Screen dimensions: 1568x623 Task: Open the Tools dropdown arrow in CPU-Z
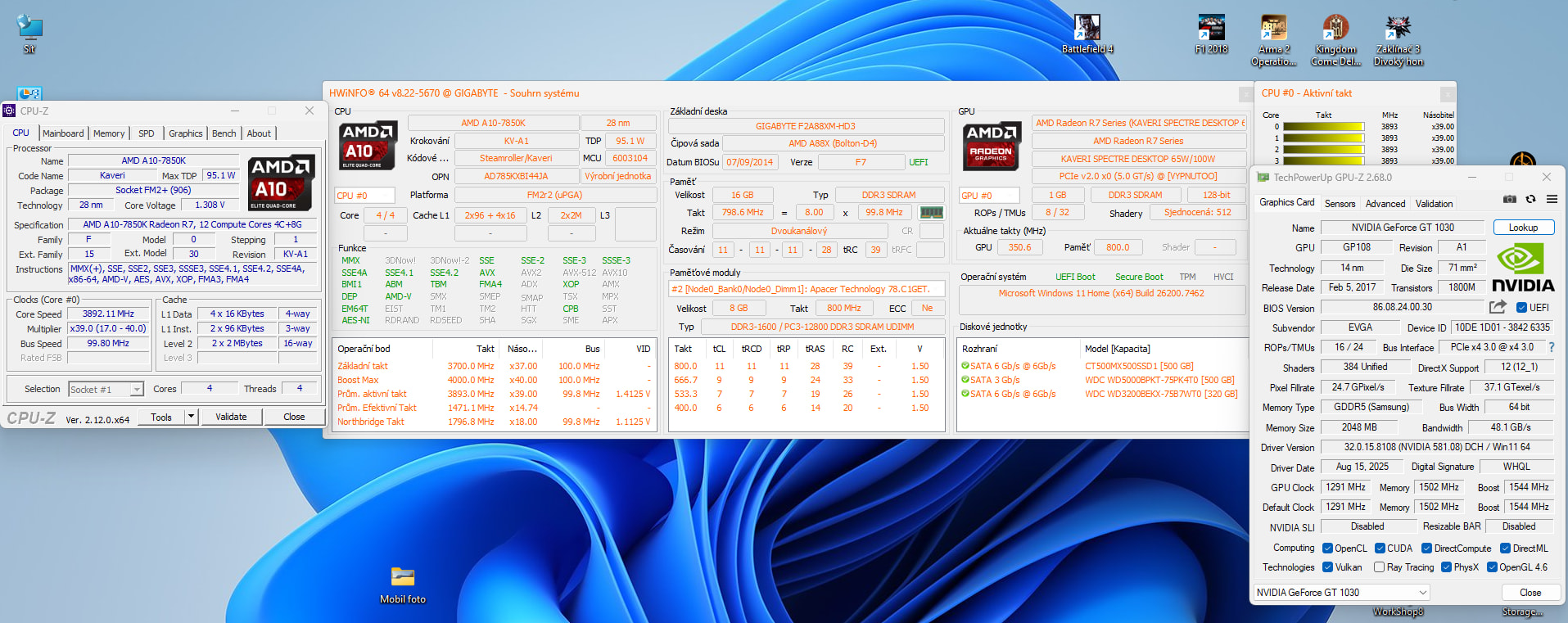[x=191, y=417]
